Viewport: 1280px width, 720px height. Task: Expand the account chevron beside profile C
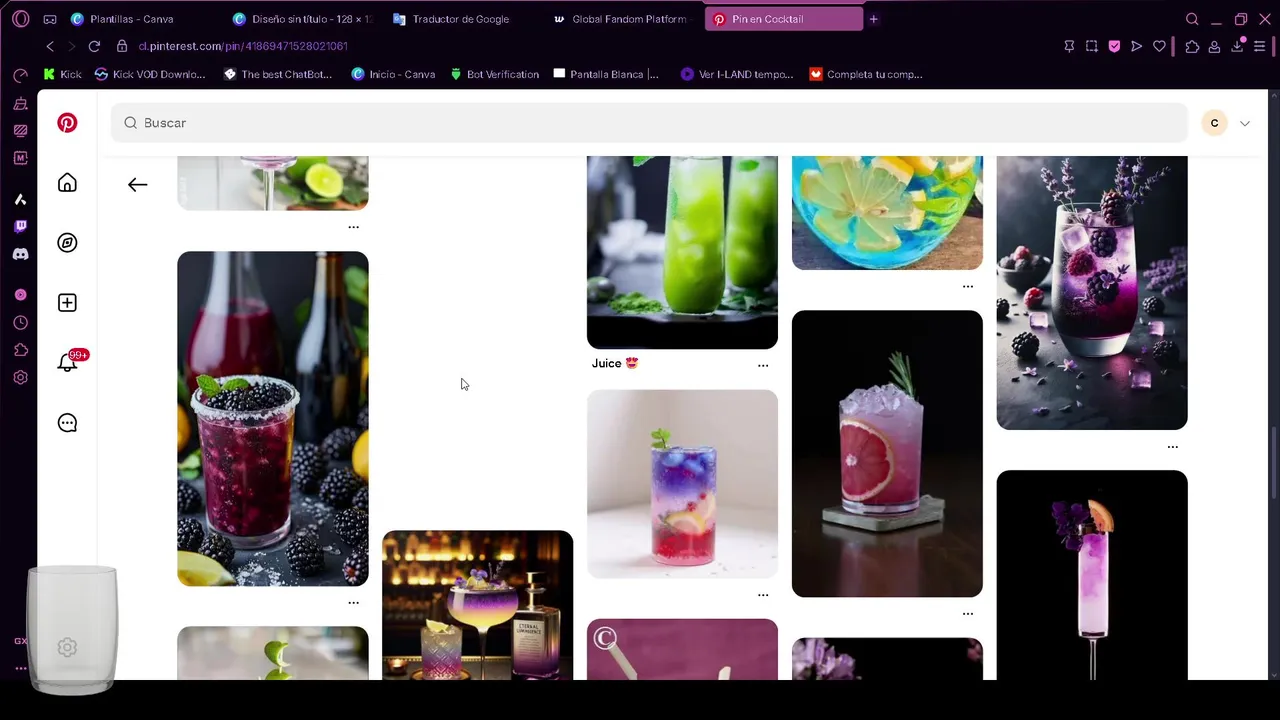click(x=1245, y=123)
